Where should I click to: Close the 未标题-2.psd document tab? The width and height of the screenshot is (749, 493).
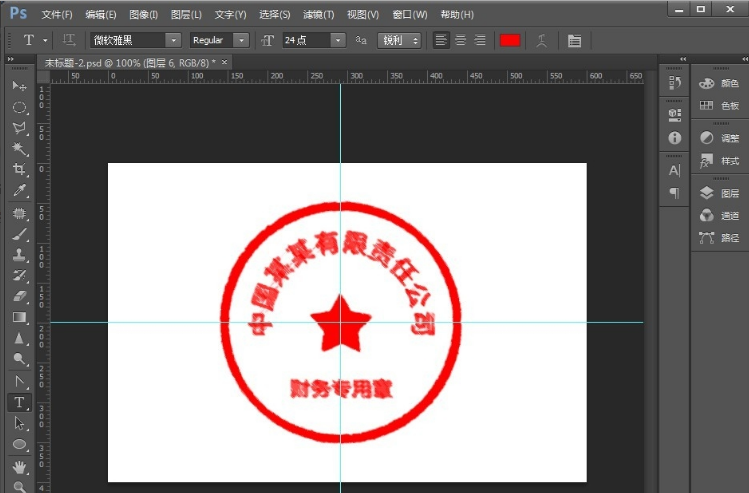pyautogui.click(x=225, y=62)
